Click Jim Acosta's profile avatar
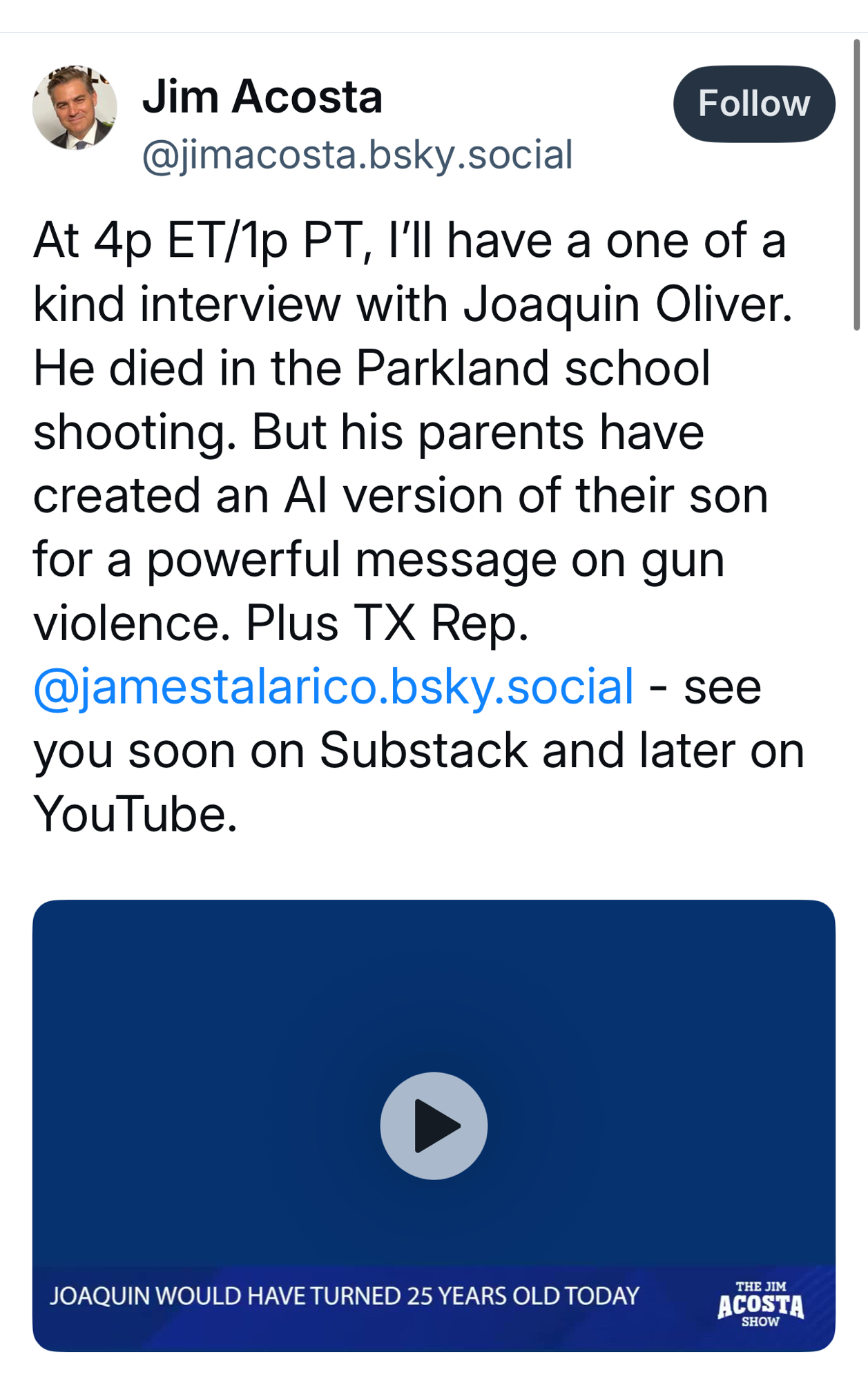This screenshot has height=1381, width=868. [75, 108]
